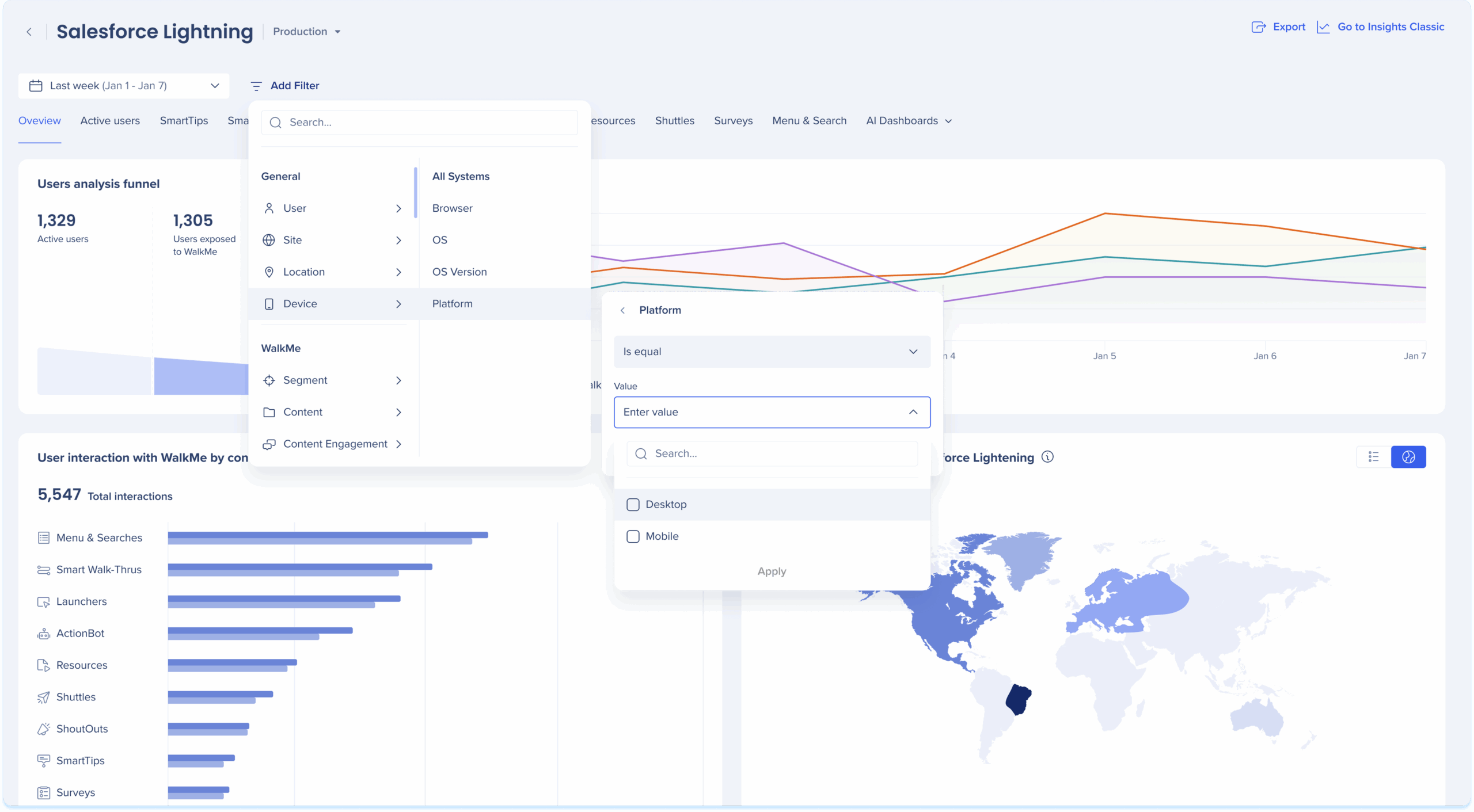Image resolution: width=1474 pixels, height=812 pixels.
Task: Collapse the Enter value dropdown
Action: pyautogui.click(x=913, y=412)
